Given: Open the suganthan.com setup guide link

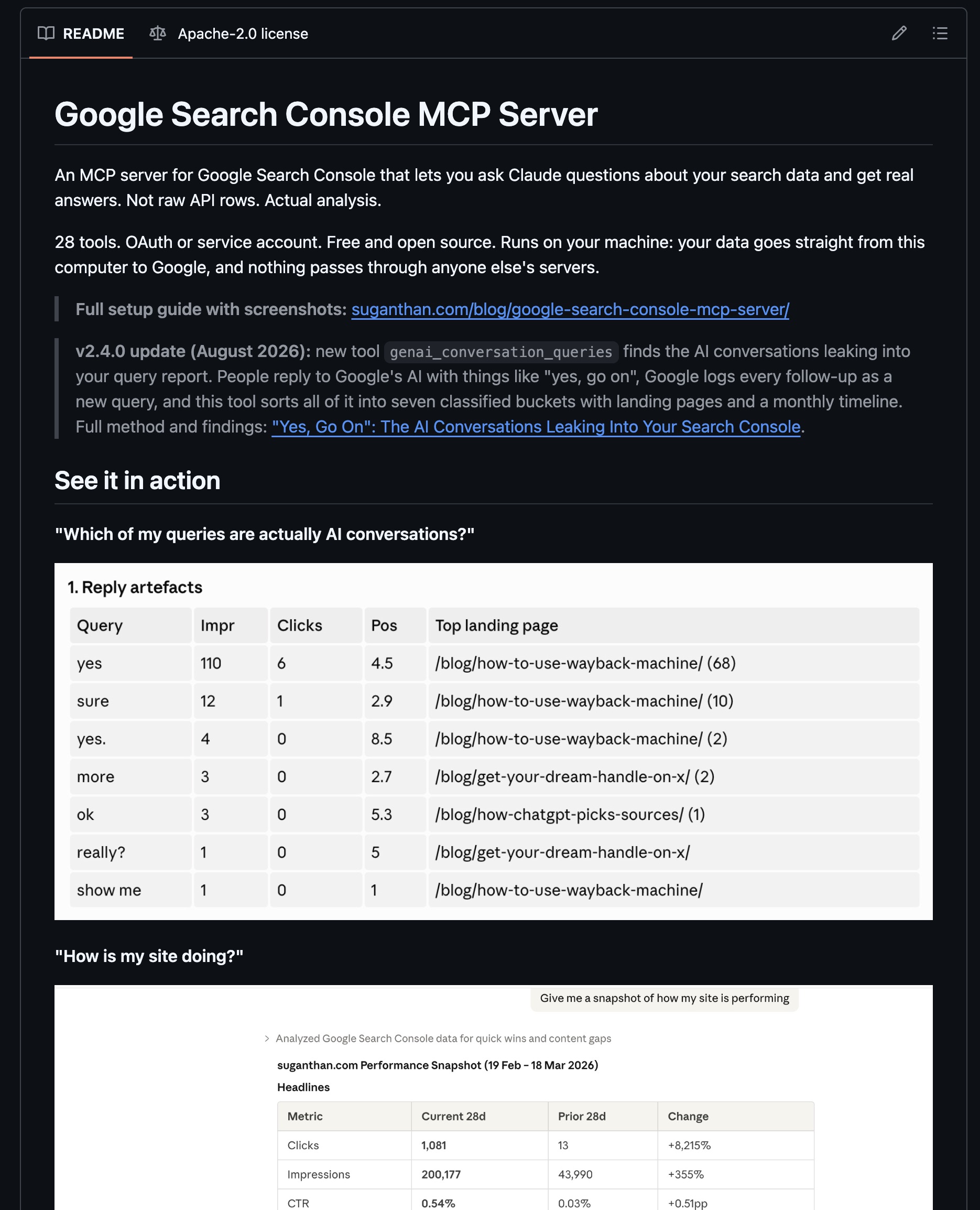Looking at the screenshot, I should (570, 309).
